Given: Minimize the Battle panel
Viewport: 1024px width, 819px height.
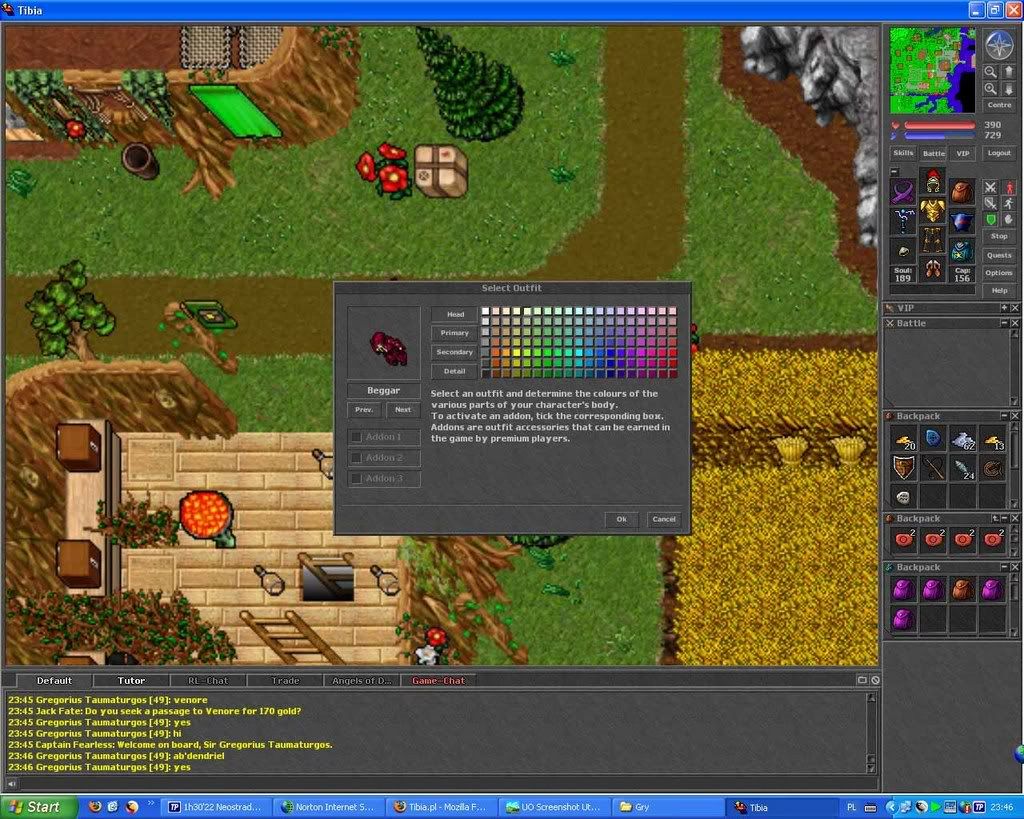Looking at the screenshot, I should point(1004,323).
